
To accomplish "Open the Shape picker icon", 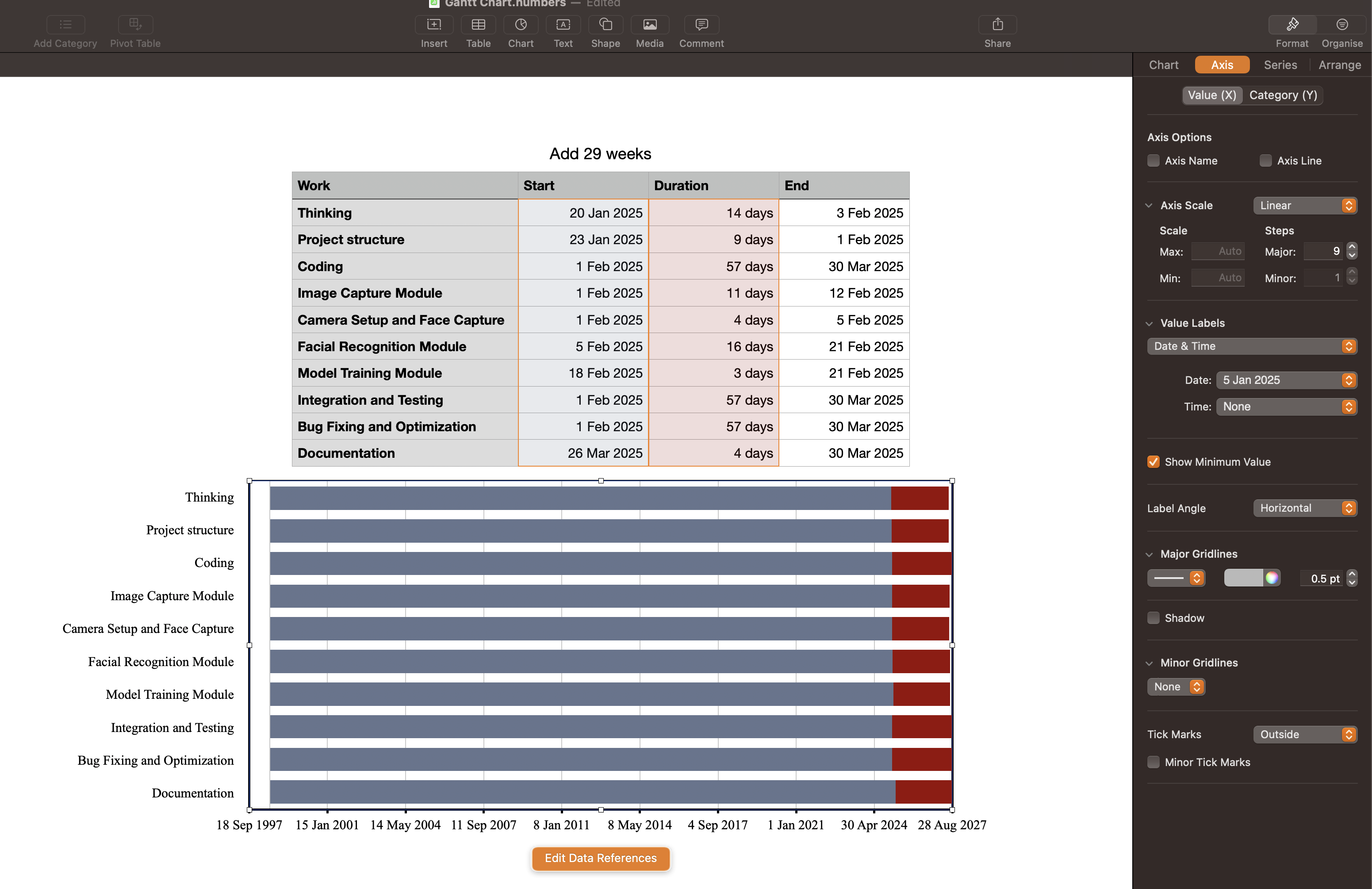I will click(x=606, y=25).
